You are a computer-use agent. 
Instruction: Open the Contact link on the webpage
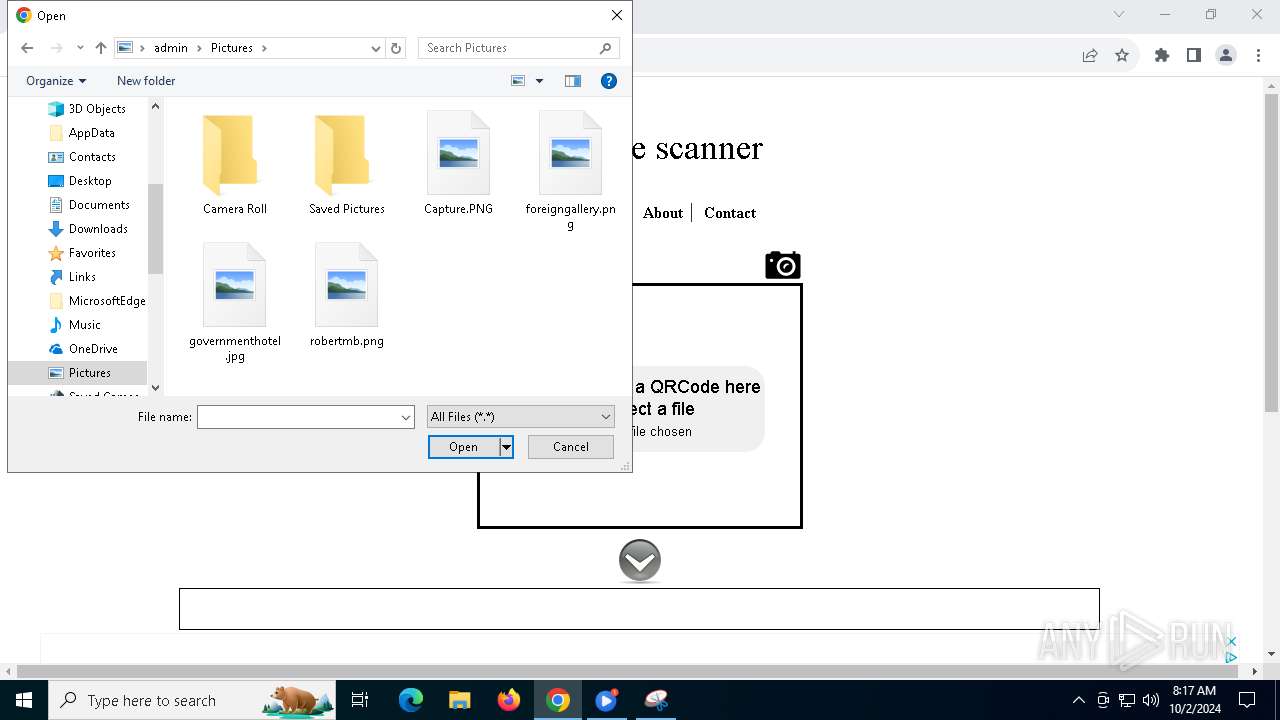pyautogui.click(x=730, y=213)
